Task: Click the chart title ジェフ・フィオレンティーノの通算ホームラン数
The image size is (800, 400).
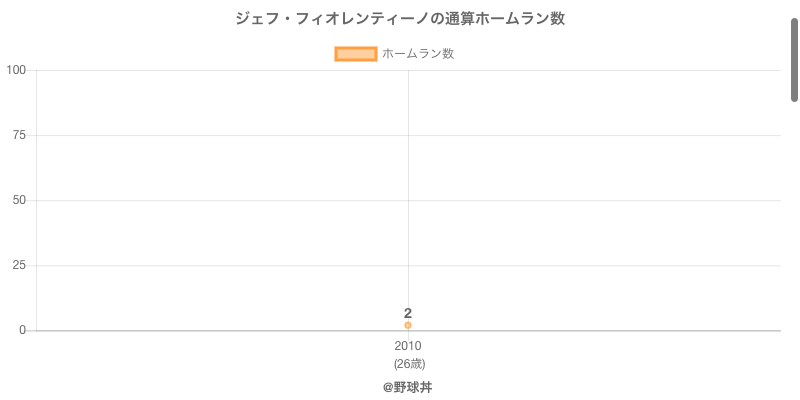Action: (400, 19)
